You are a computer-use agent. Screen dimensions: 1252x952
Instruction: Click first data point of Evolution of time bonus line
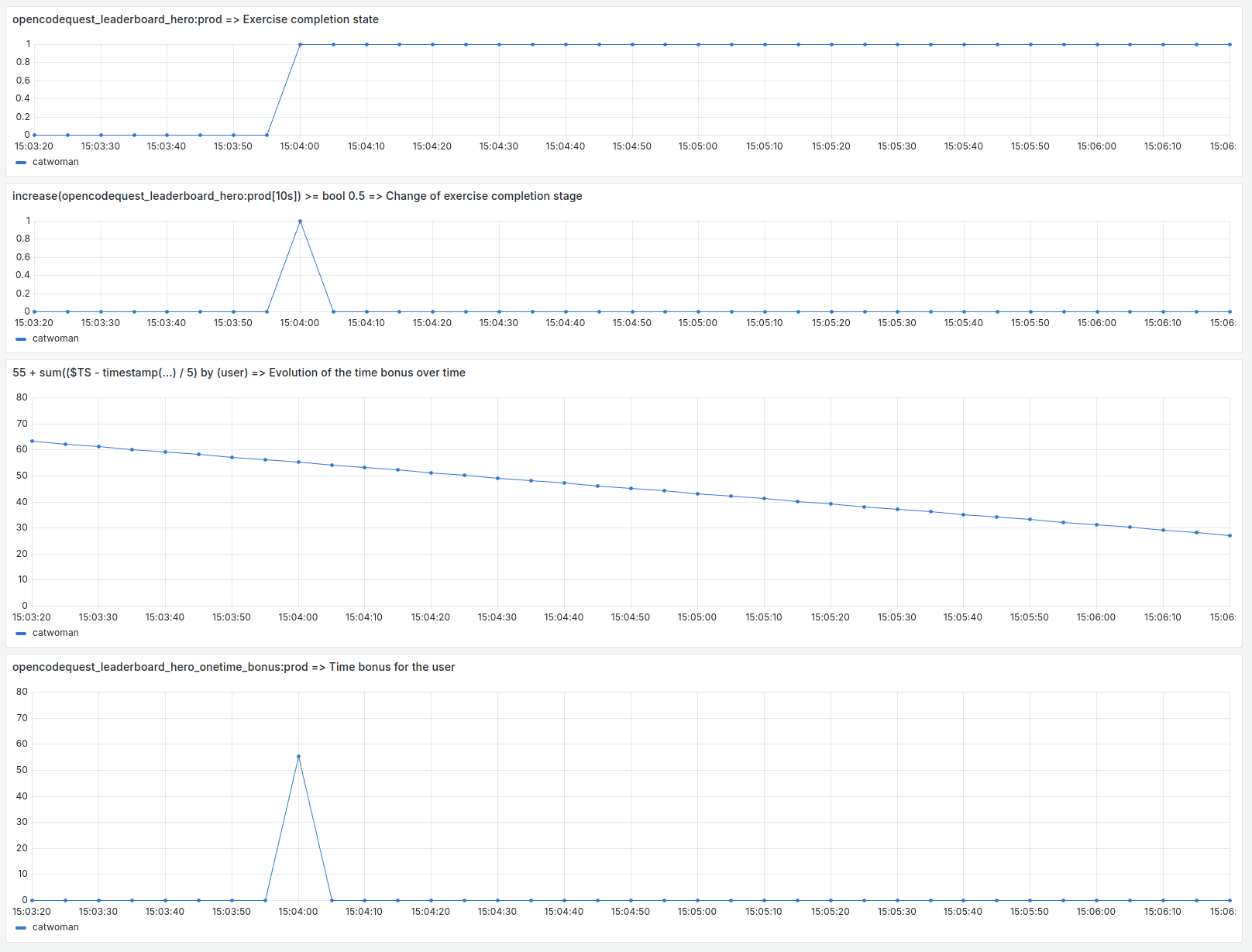[x=32, y=442]
